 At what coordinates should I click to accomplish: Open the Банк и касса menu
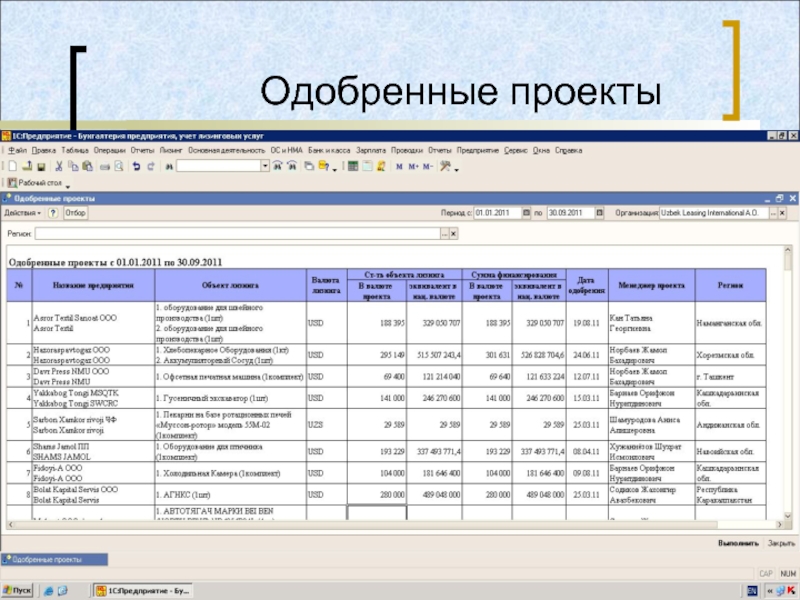[x=329, y=151]
